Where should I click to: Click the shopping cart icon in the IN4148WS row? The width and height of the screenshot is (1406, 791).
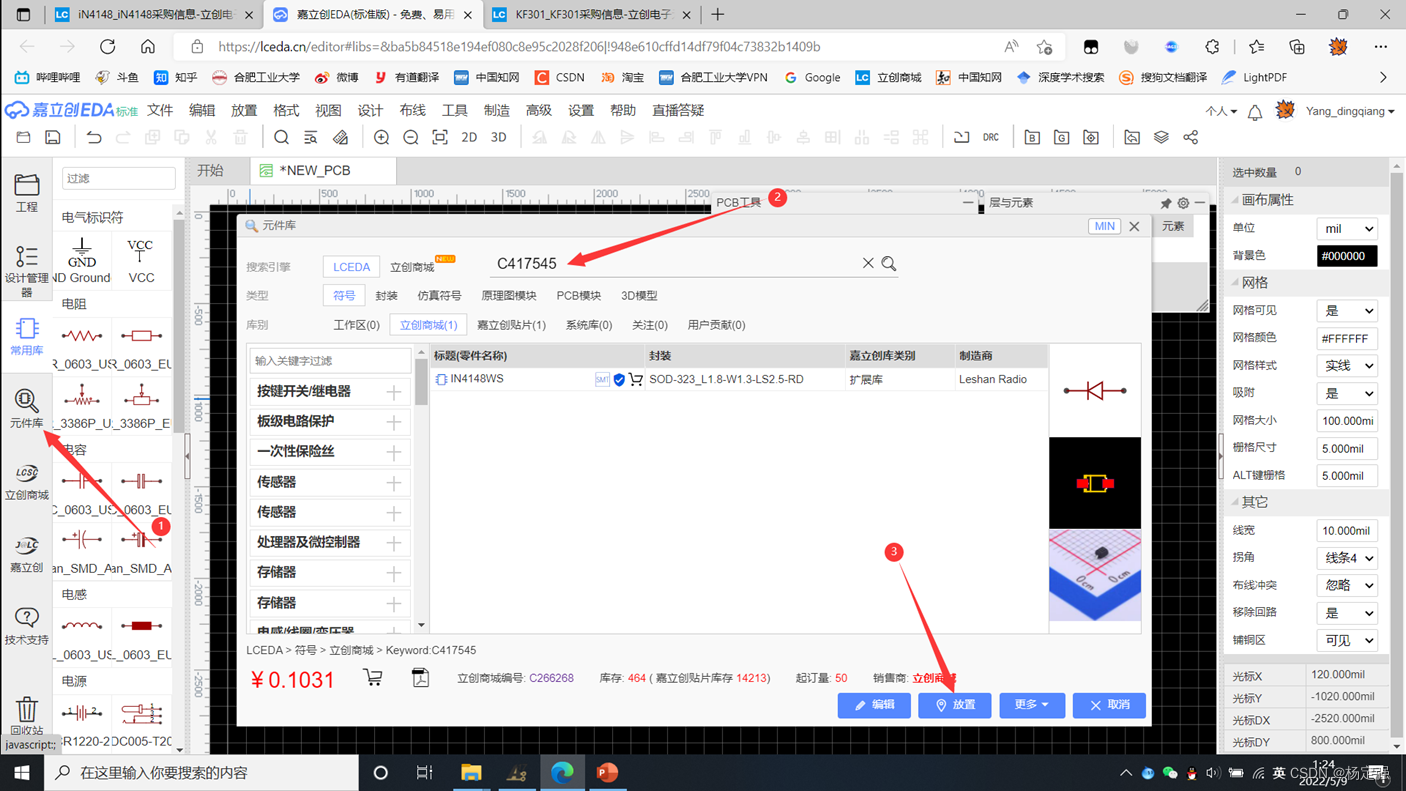tap(636, 380)
